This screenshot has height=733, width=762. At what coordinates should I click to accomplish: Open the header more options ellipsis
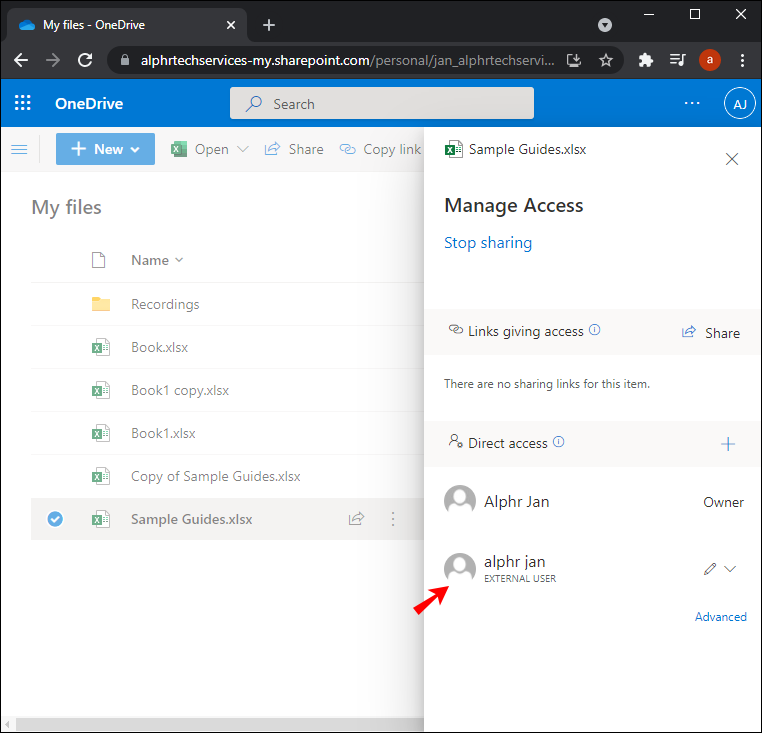(x=692, y=103)
